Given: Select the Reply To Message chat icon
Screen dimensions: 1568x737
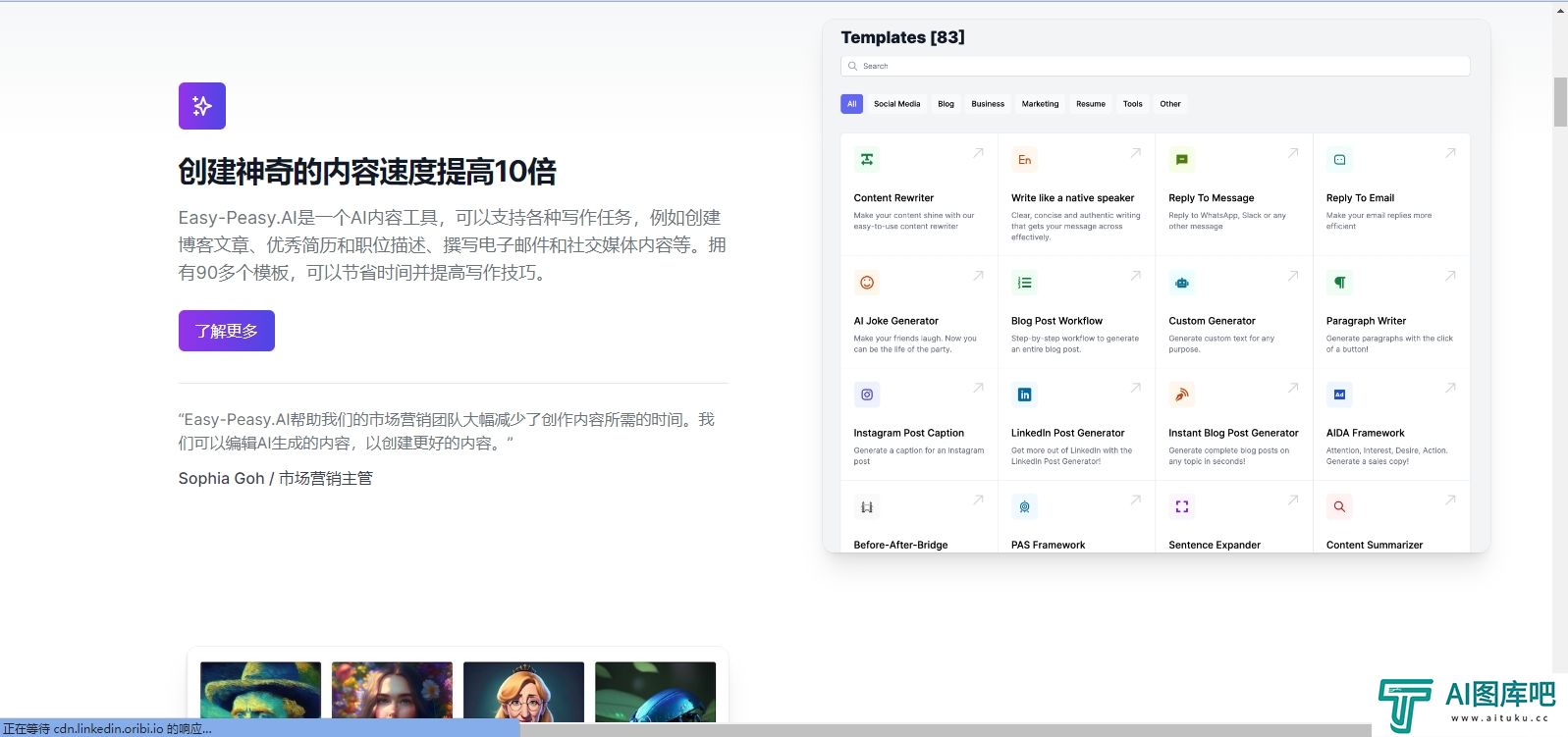Looking at the screenshot, I should pos(1182,160).
